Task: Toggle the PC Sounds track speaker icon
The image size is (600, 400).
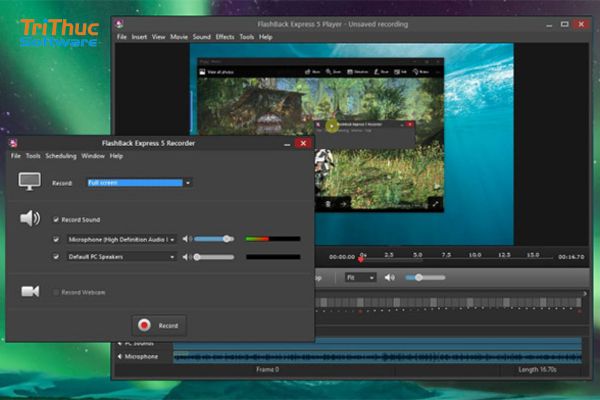Action: pyautogui.click(x=120, y=344)
